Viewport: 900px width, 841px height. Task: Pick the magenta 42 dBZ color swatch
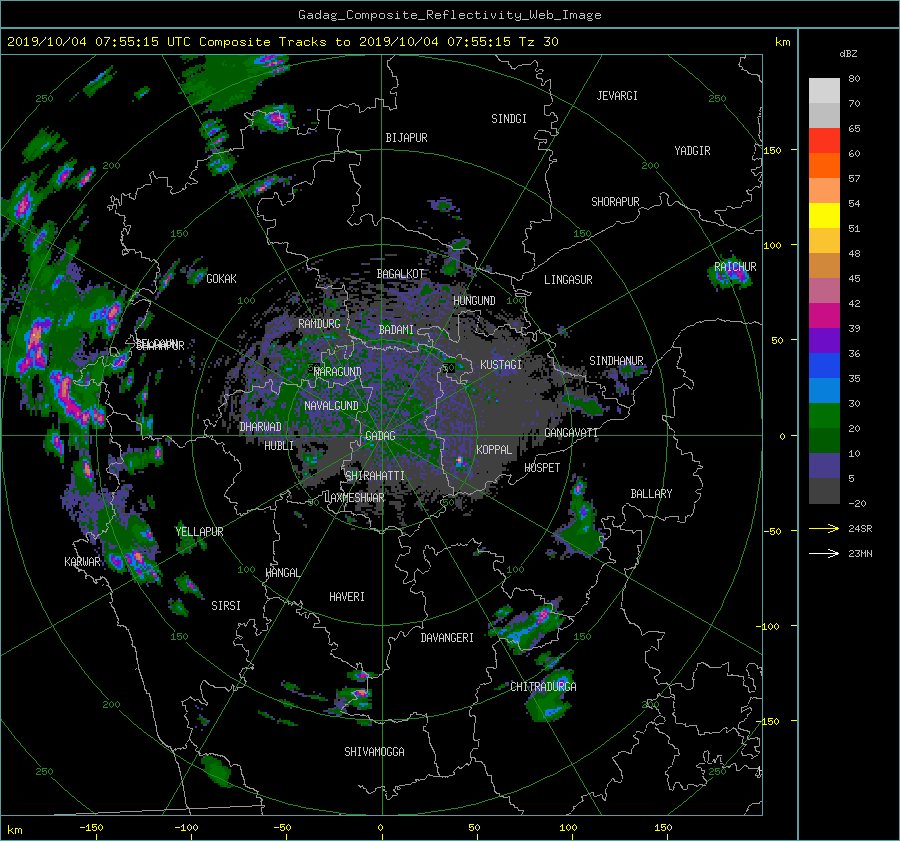(824, 316)
